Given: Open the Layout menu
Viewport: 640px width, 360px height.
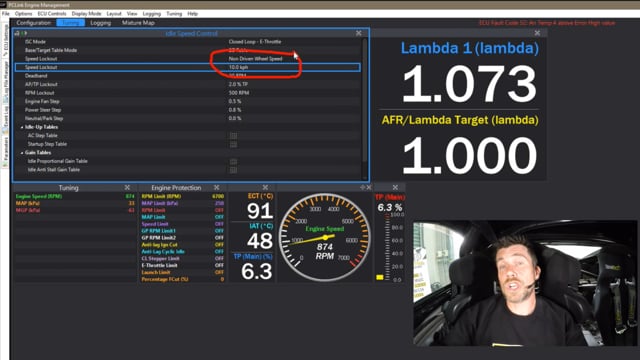Looking at the screenshot, I should coord(114,13).
